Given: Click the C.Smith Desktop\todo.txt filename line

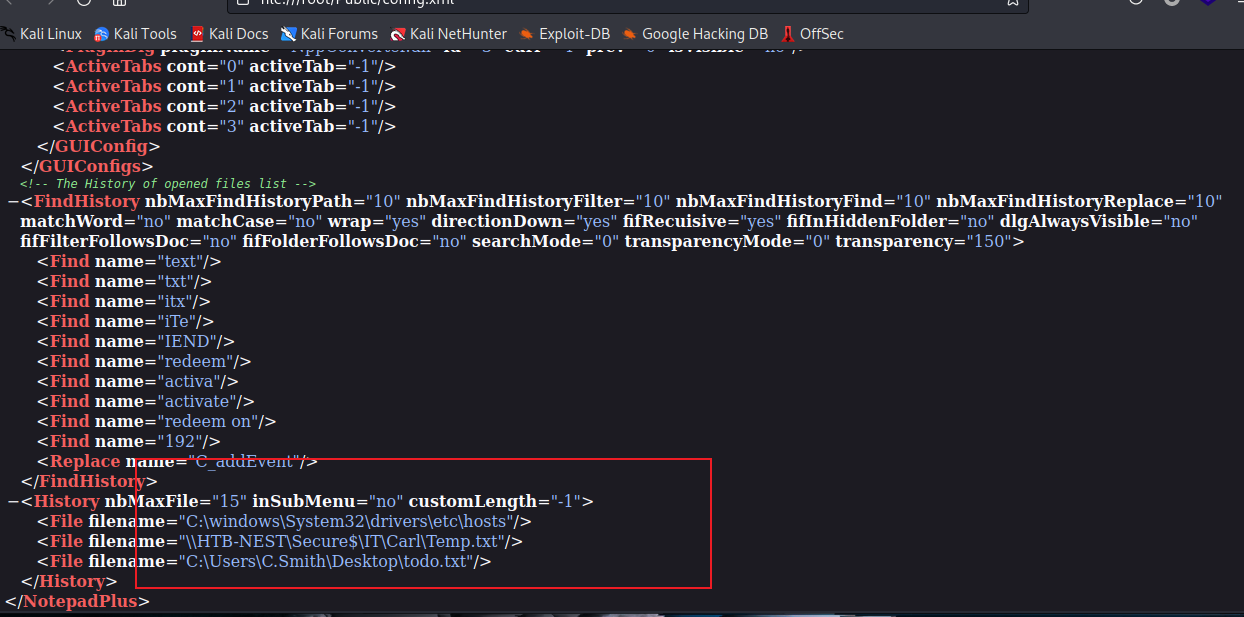Looking at the screenshot, I should point(264,561).
